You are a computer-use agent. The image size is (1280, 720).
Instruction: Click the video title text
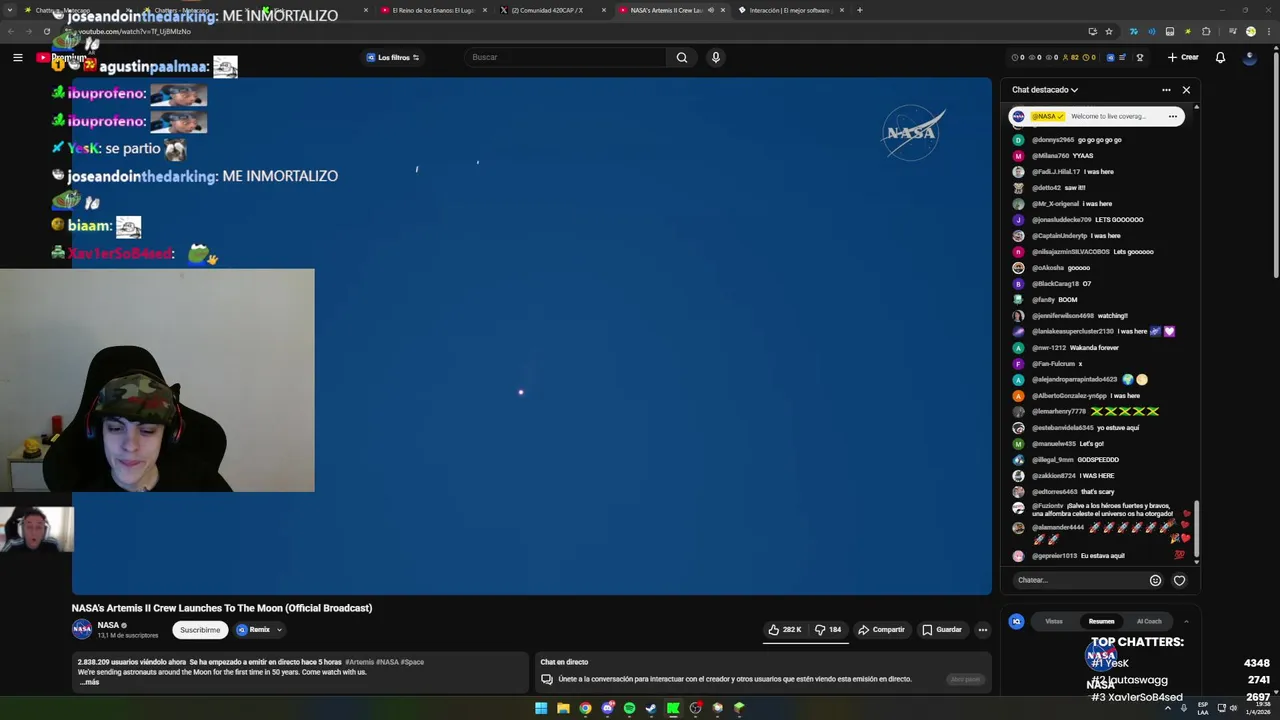[x=222, y=608]
